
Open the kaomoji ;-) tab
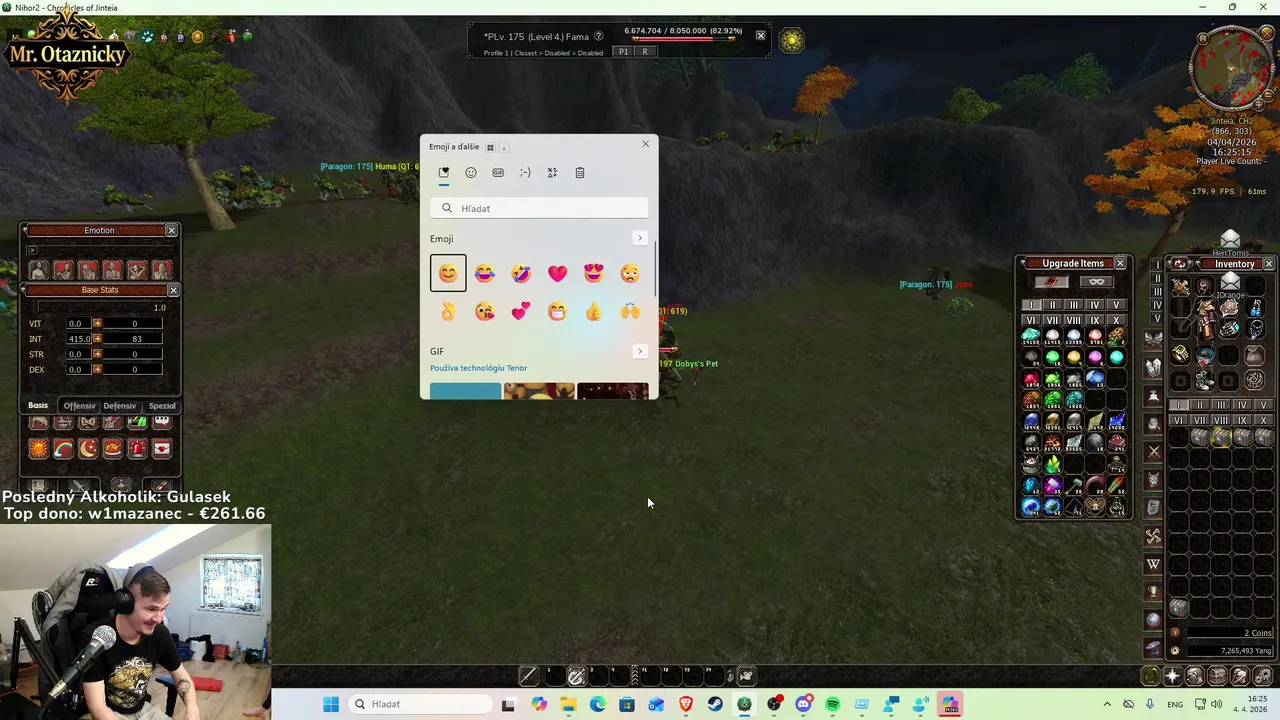[525, 173]
